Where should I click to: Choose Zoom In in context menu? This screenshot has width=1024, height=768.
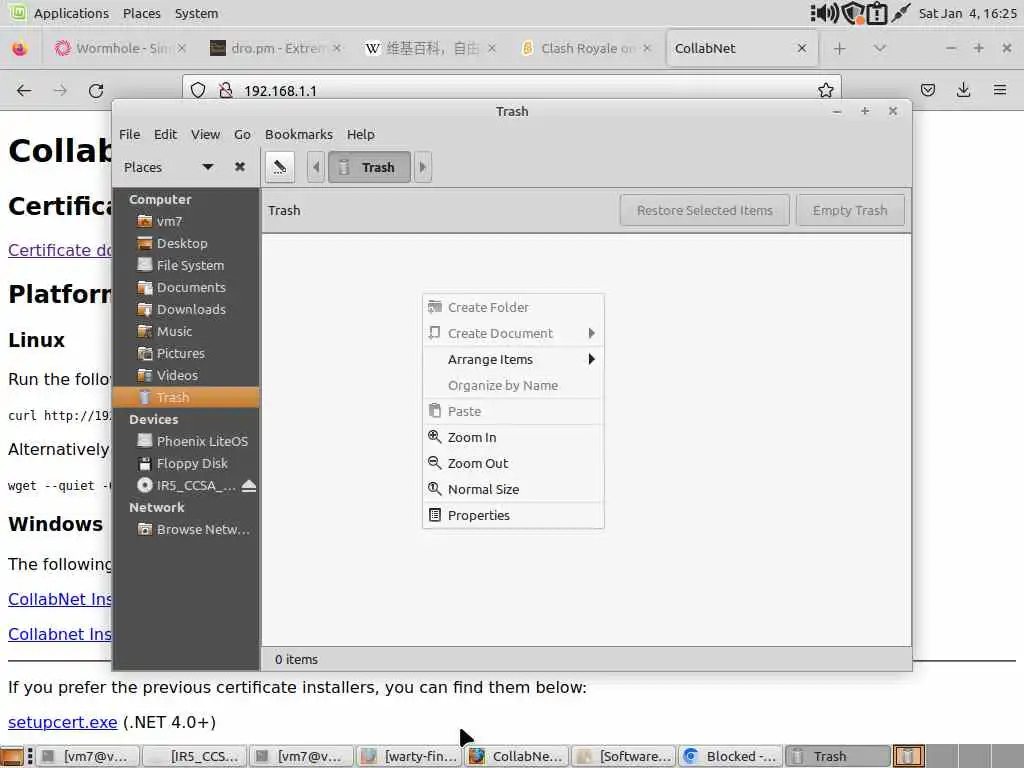click(513, 438)
